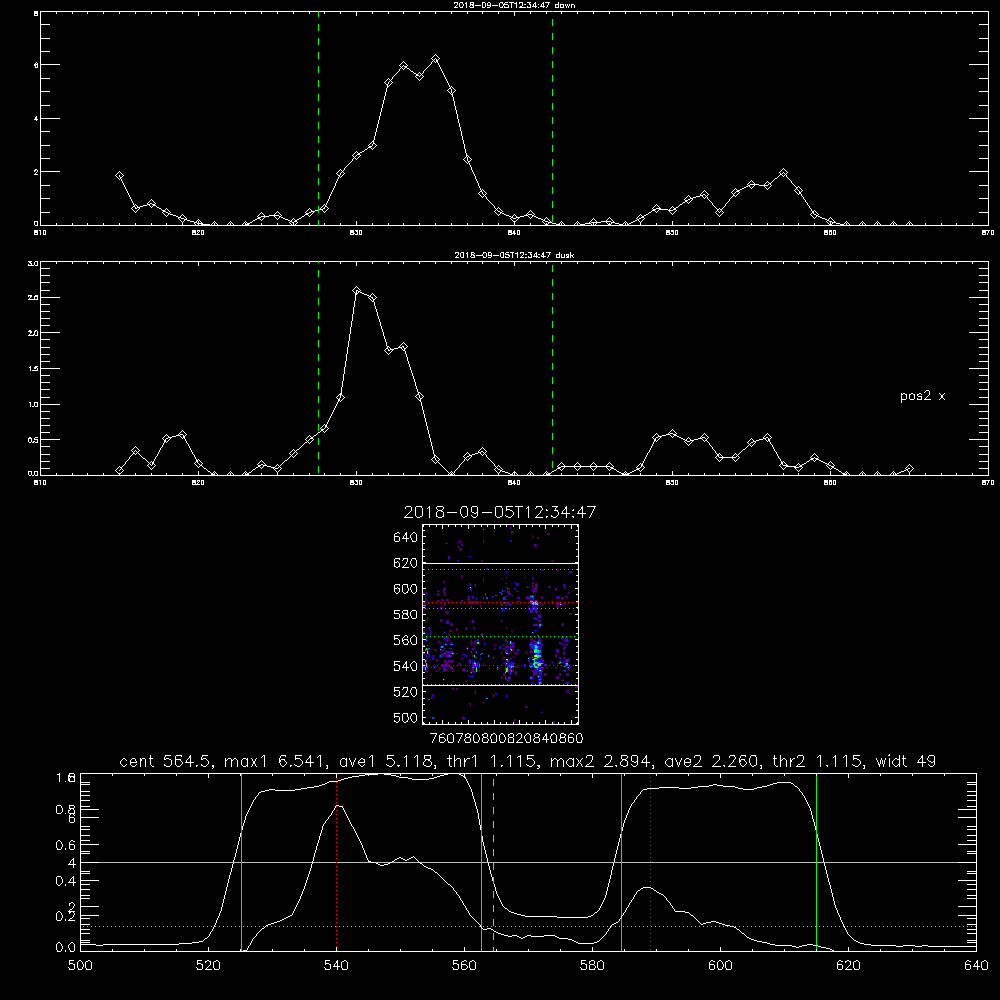Screen dimensions: 1000x1000
Task: Click the right green dashed marker in dusk plot
Action: (x=552, y=368)
